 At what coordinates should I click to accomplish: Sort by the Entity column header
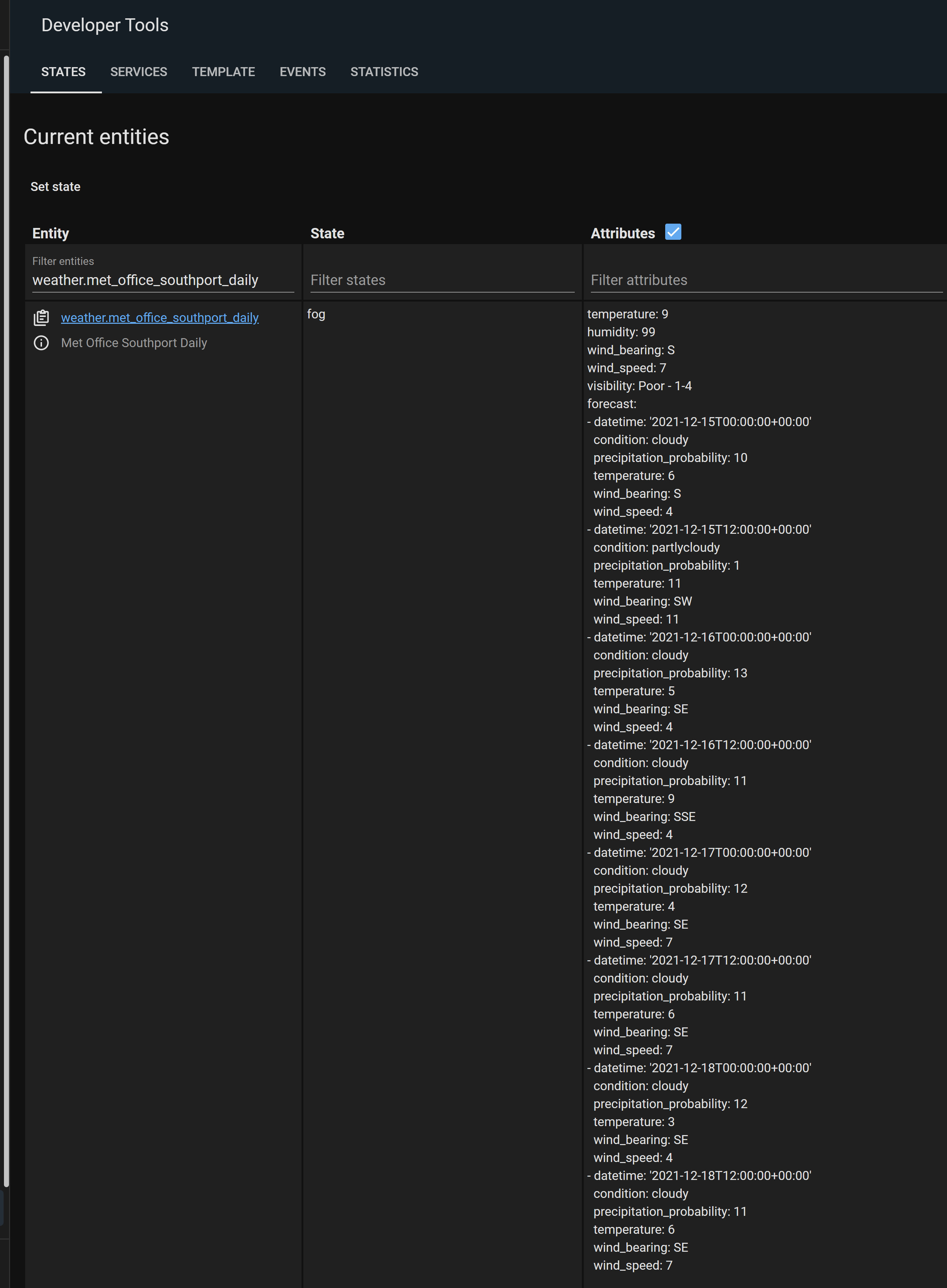[x=50, y=233]
